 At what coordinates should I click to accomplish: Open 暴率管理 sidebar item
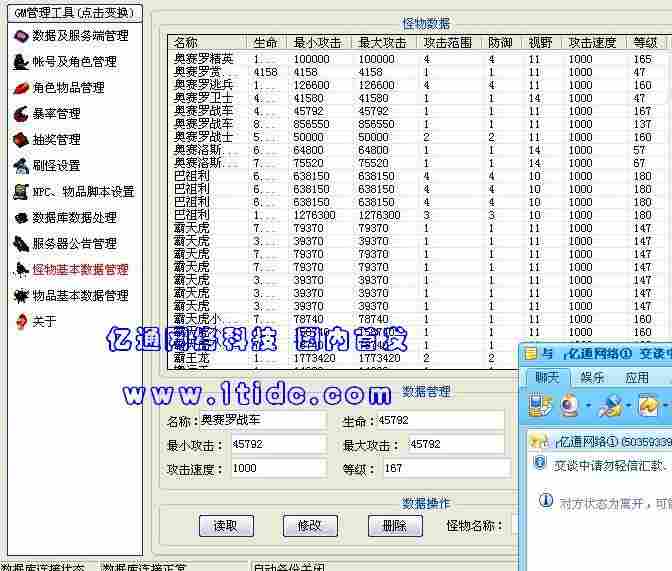pyautogui.click(x=56, y=114)
